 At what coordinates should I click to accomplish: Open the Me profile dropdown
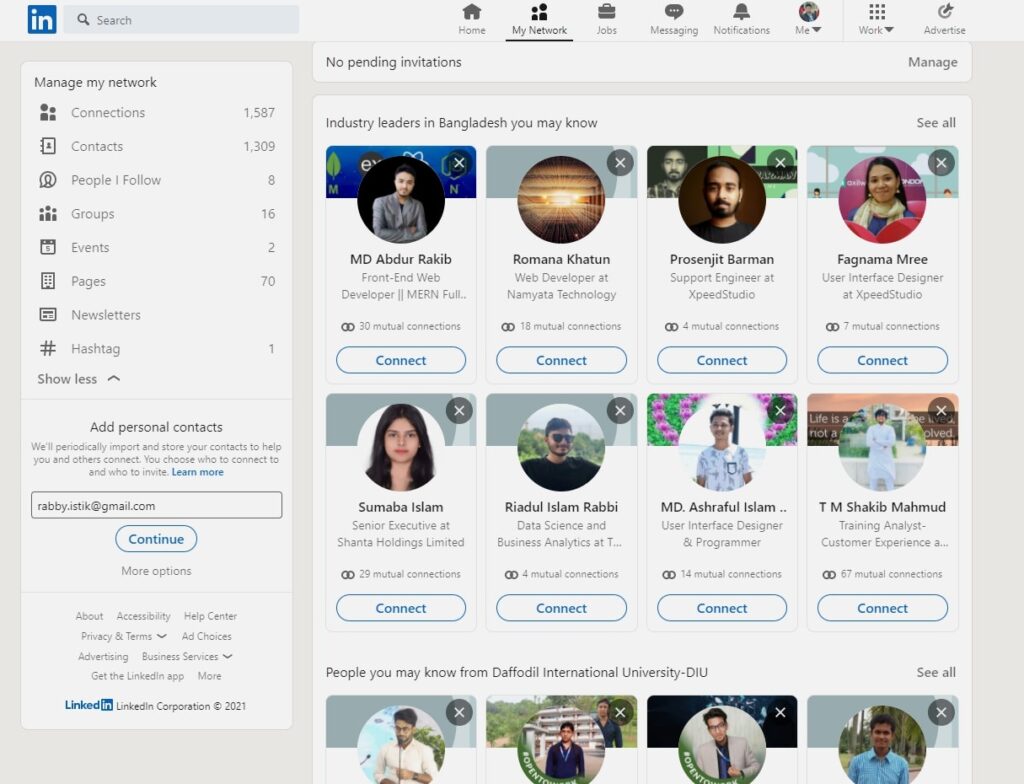click(x=808, y=19)
